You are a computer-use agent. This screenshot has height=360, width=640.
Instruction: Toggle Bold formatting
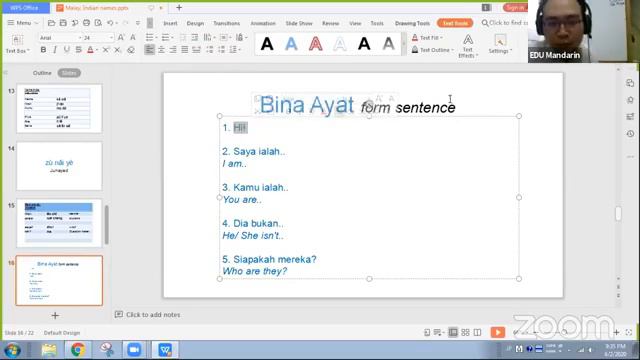pyautogui.click(x=43, y=50)
